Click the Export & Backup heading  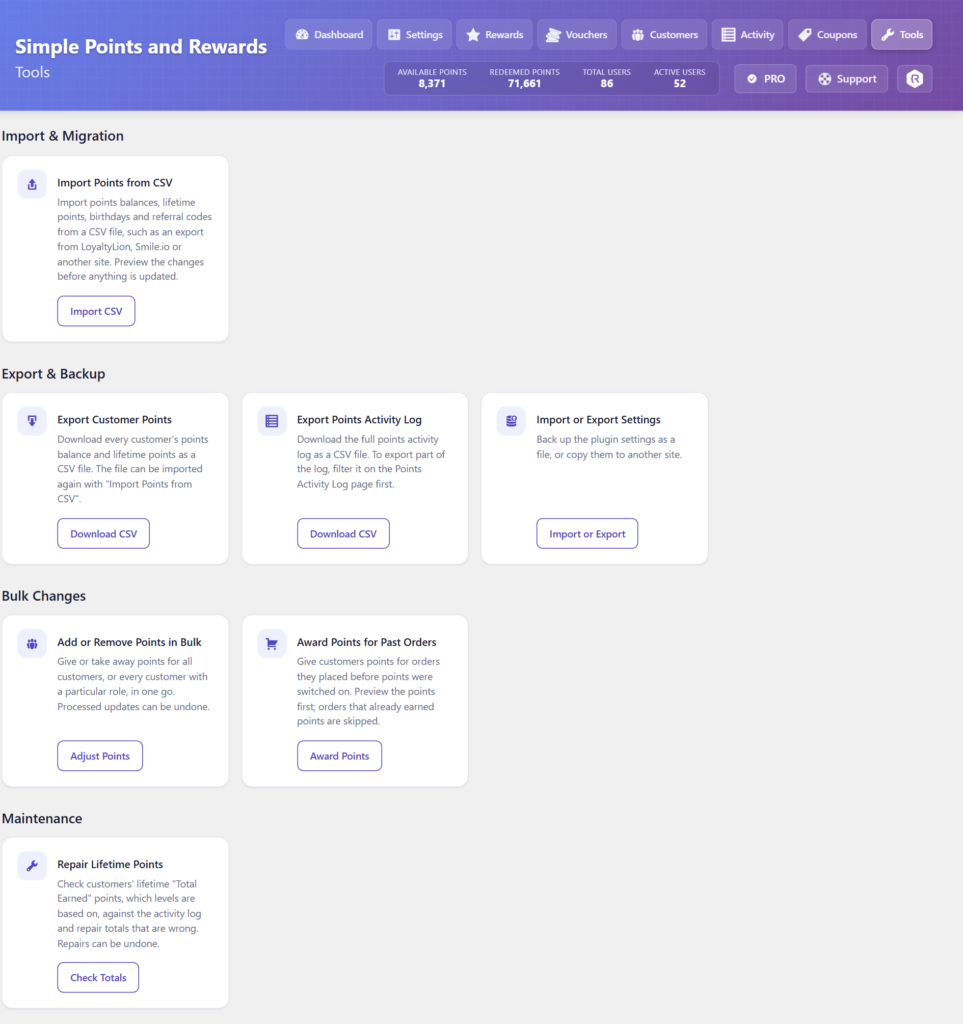coord(54,374)
